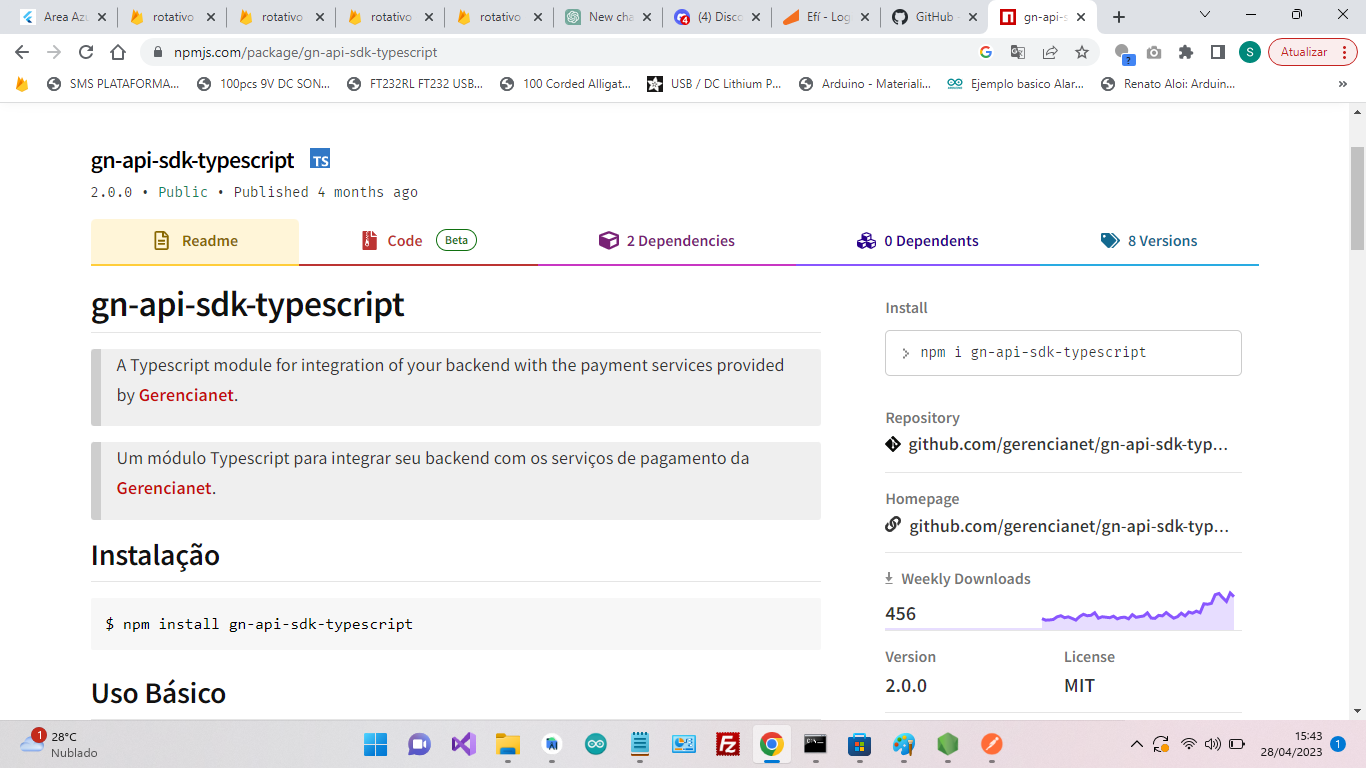Launch Visual Studio from taskbar

[463, 744]
